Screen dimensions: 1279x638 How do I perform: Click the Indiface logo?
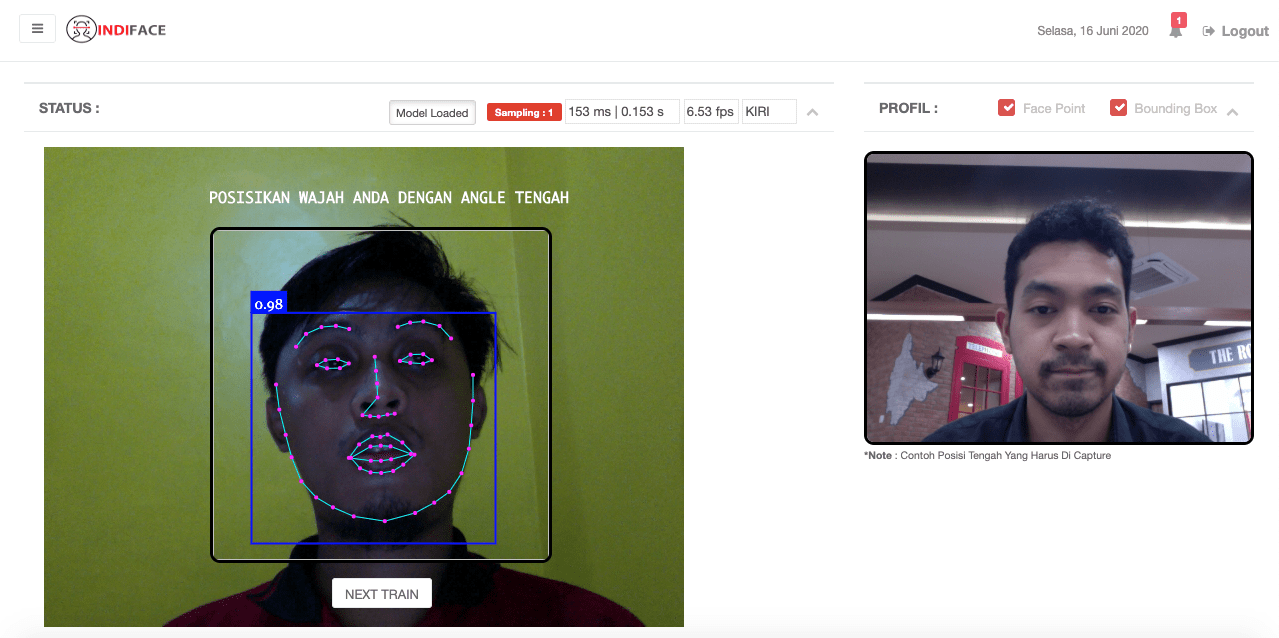[x=116, y=30]
